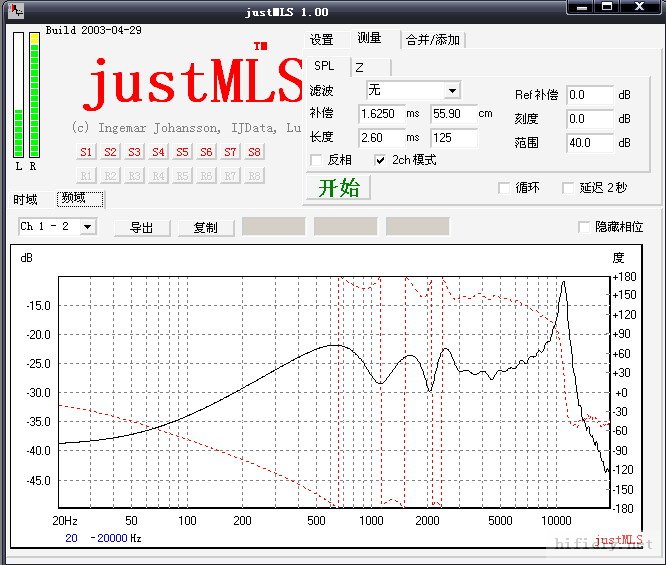This screenshot has width=666, height=565.
Task: Click the green 开始 start button
Action: coord(338,188)
